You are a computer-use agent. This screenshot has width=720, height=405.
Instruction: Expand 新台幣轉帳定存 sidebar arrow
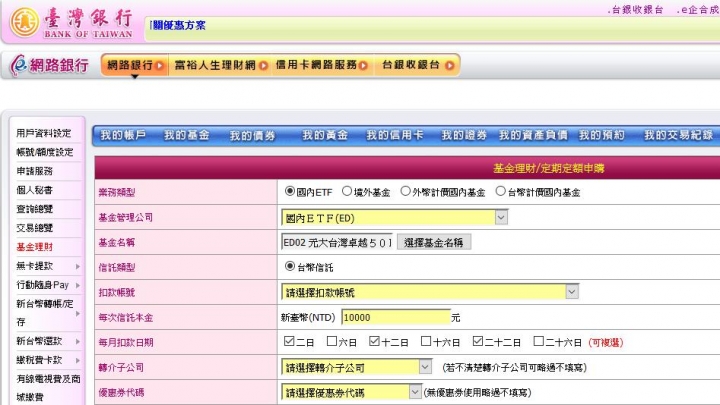[78, 313]
